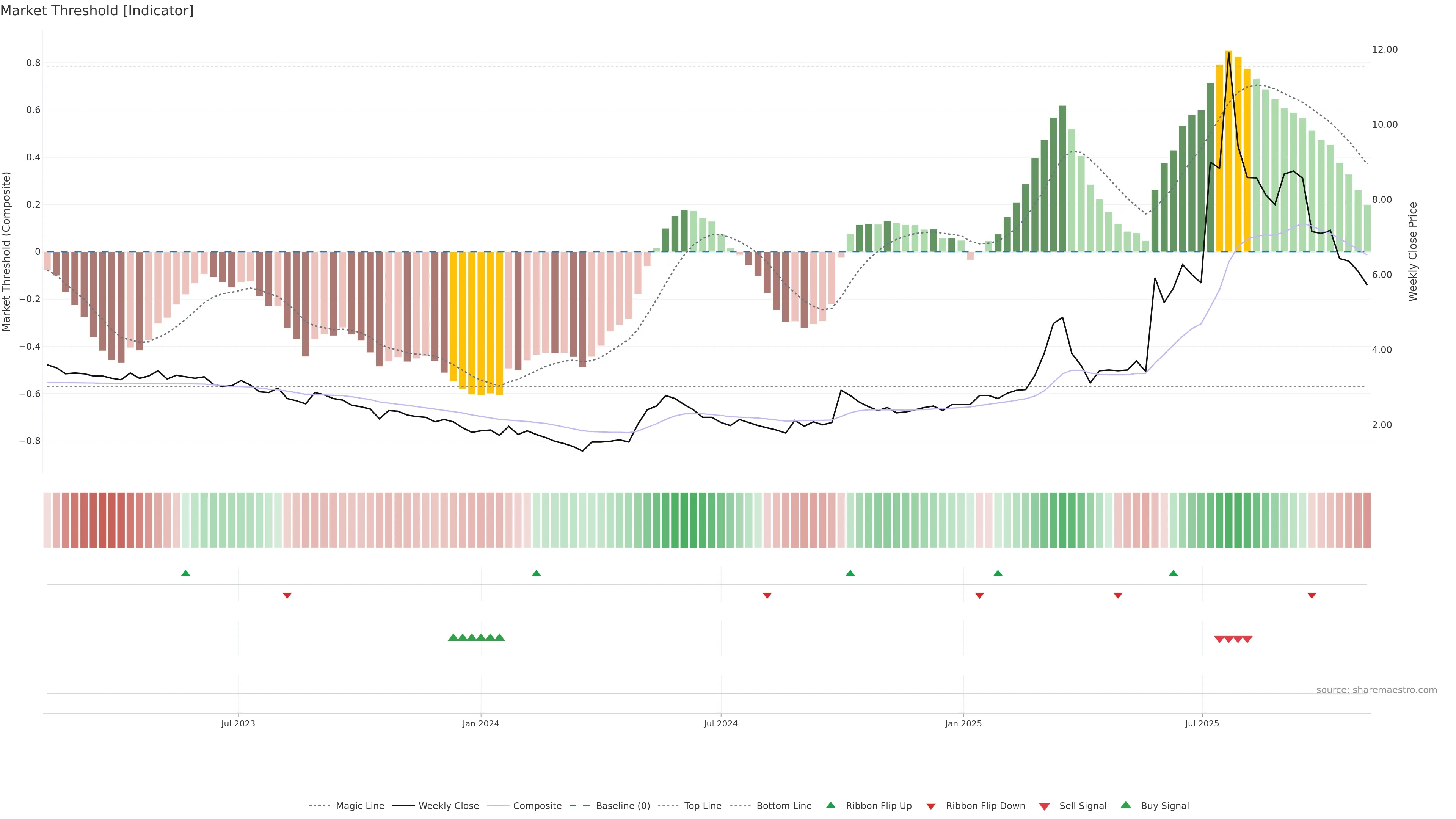This screenshot has width=1456, height=819.
Task: Click the Jul 2025 x-axis label
Action: point(1202,723)
